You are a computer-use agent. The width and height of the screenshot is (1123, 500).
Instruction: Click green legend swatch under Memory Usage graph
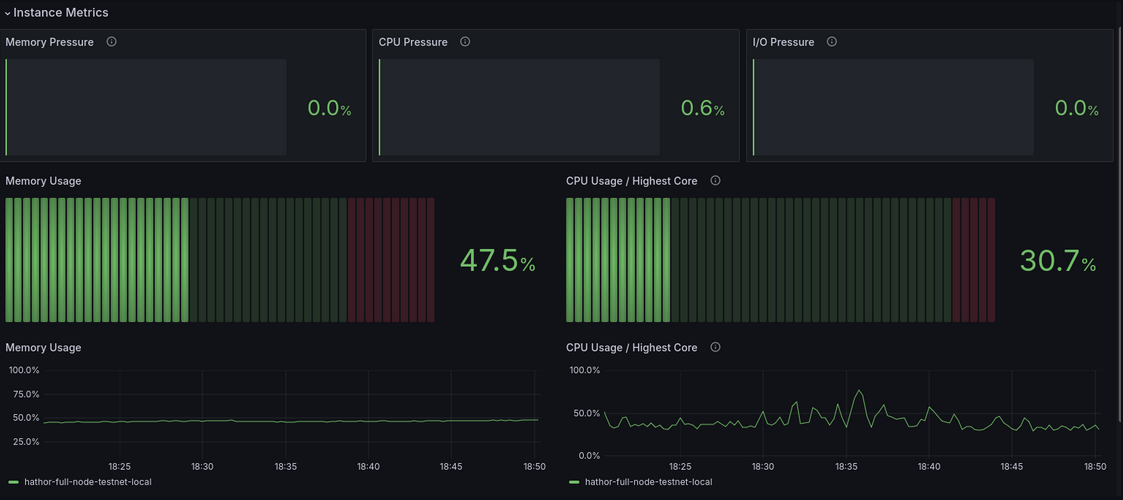(12, 481)
